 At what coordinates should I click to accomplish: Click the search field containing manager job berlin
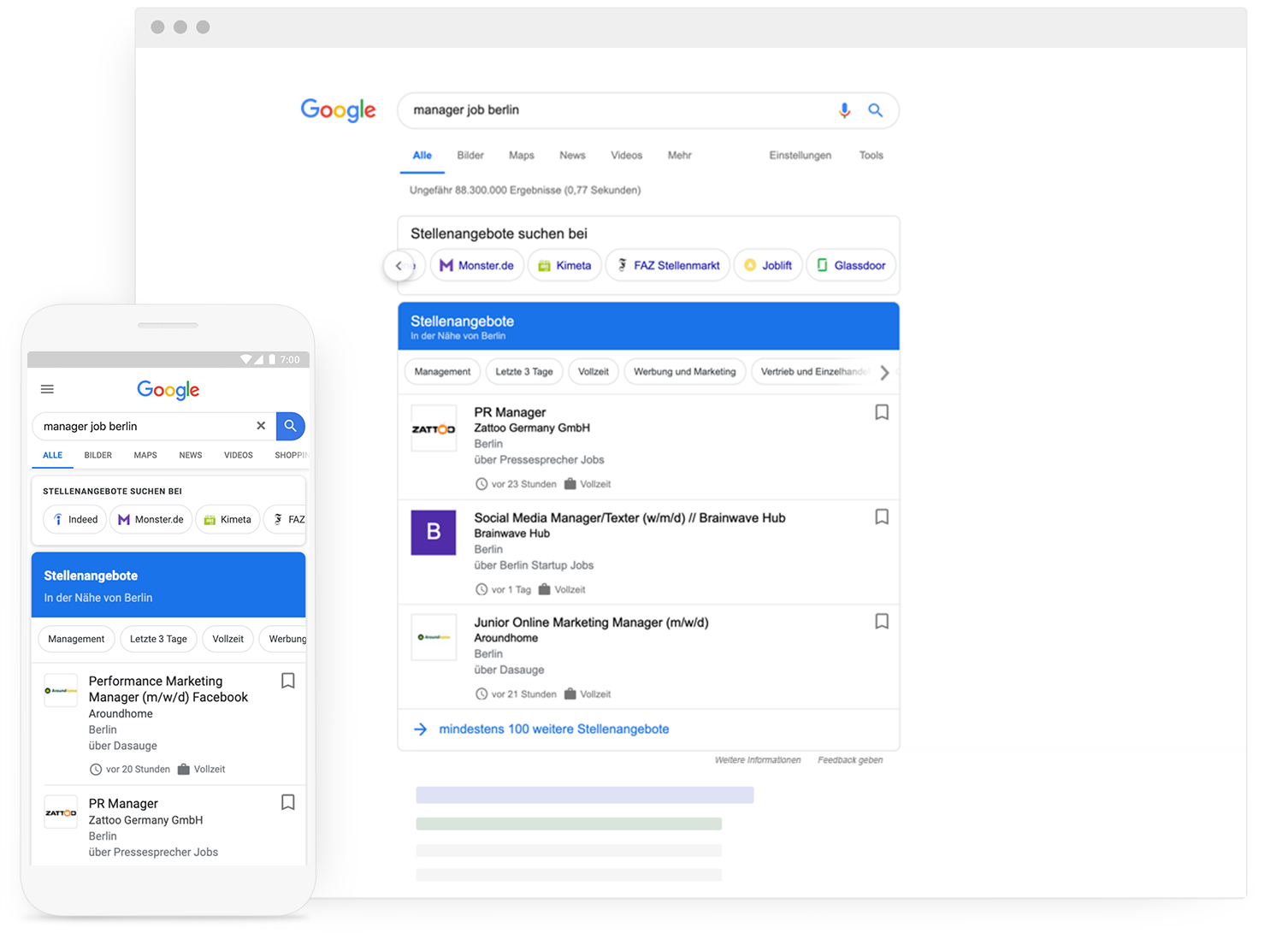coord(599,110)
